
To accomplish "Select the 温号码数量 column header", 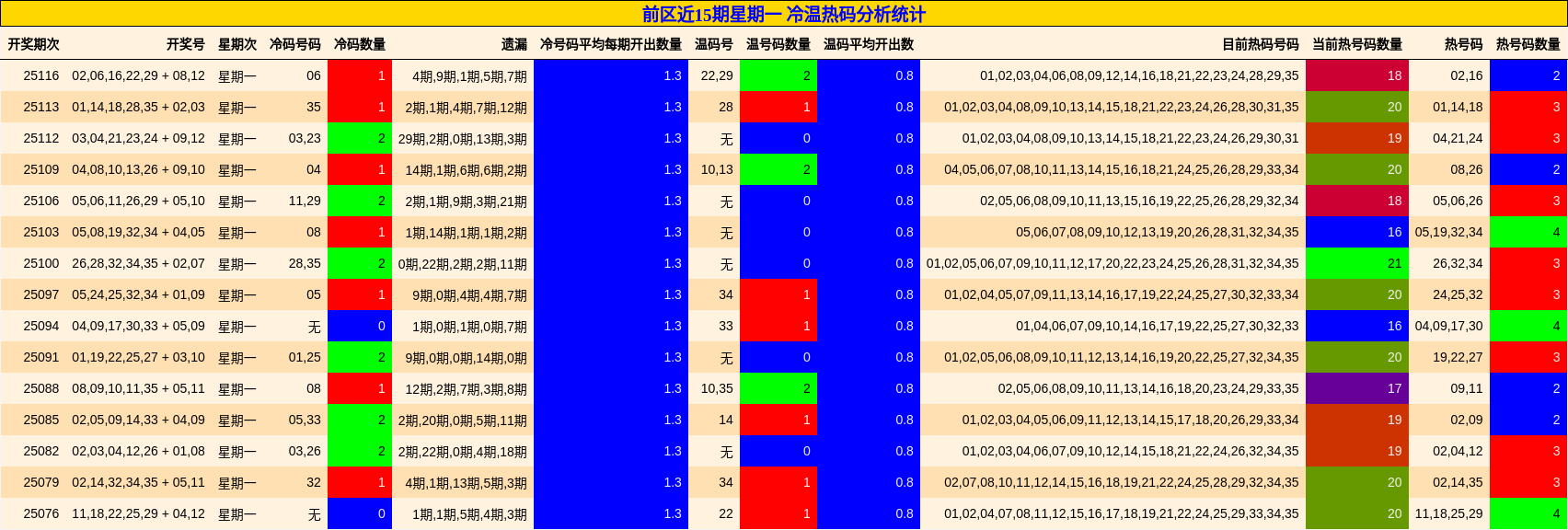I will [778, 44].
